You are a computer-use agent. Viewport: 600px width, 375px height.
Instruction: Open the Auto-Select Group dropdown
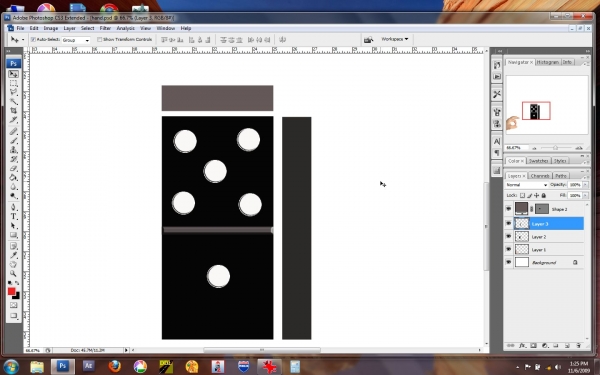[76, 40]
